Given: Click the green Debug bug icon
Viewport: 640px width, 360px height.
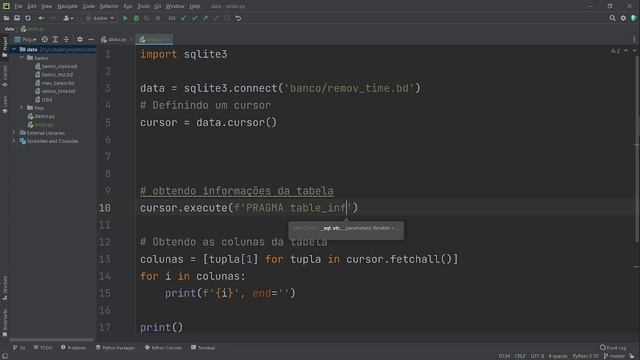Looking at the screenshot, I should click(x=136, y=18).
